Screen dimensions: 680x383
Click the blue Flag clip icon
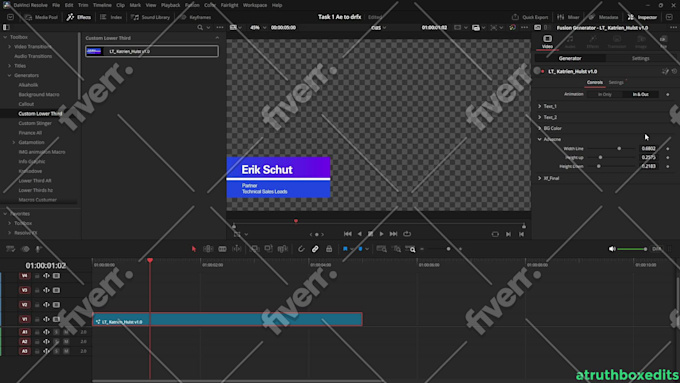click(345, 249)
